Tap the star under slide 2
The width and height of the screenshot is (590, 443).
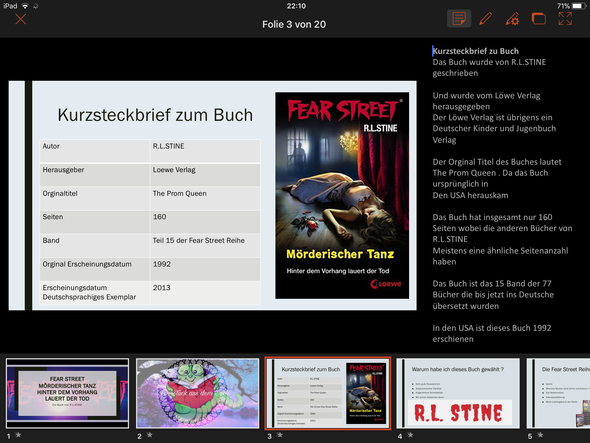(149, 435)
